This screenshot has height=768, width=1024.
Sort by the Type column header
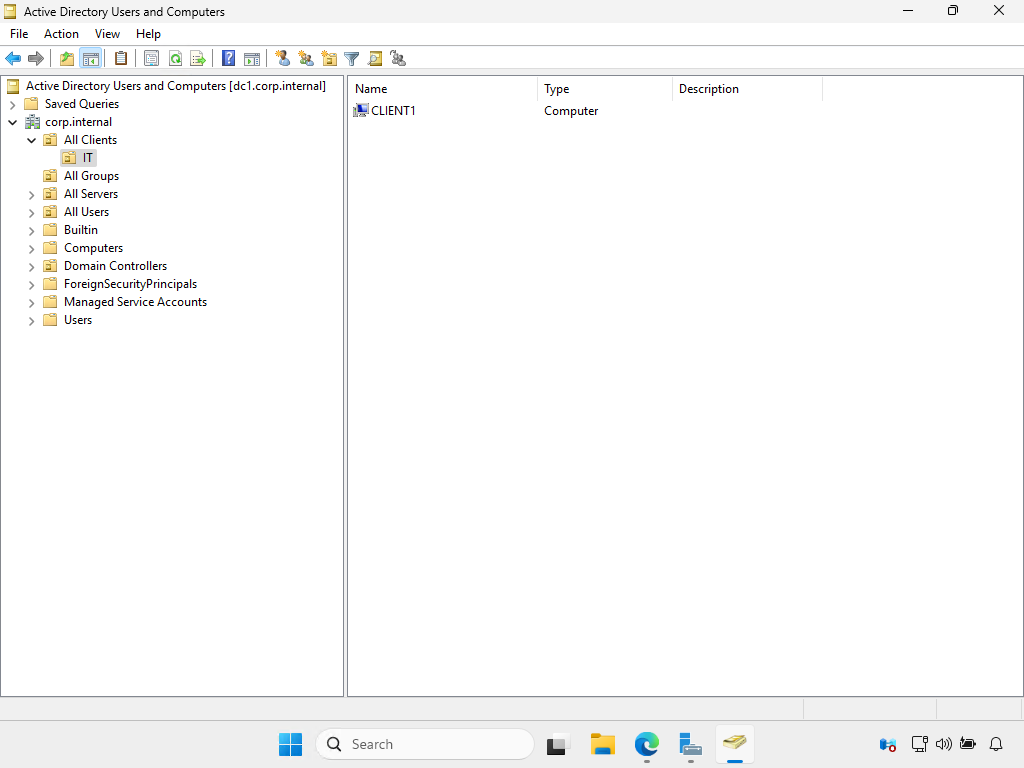pos(605,89)
